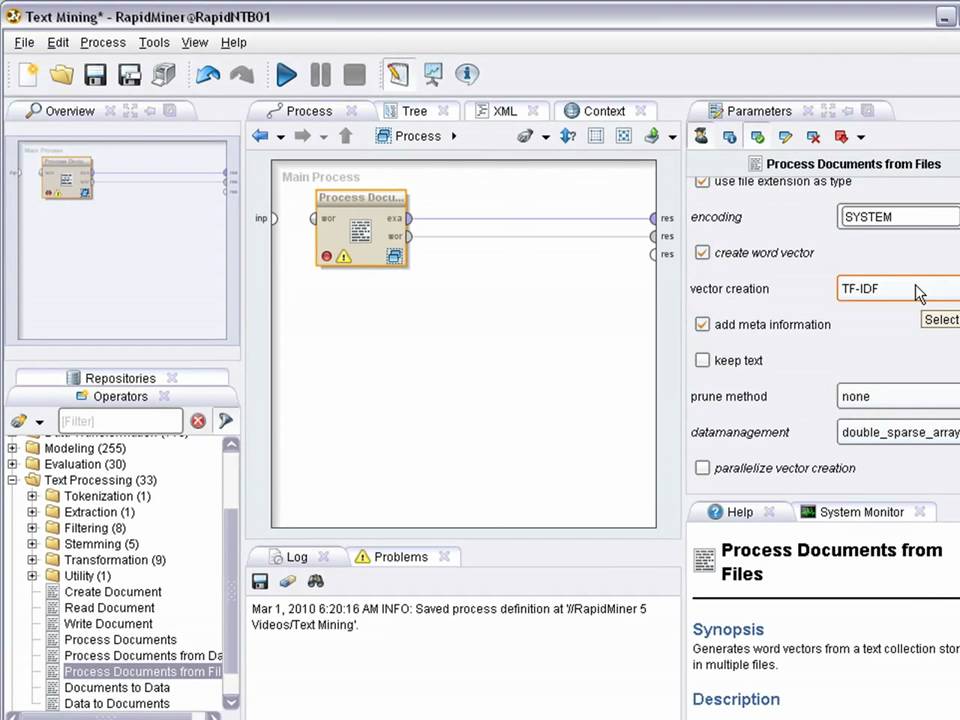Expand the Evaluation (30) folder
Screen dimensions: 960x720
12,464
